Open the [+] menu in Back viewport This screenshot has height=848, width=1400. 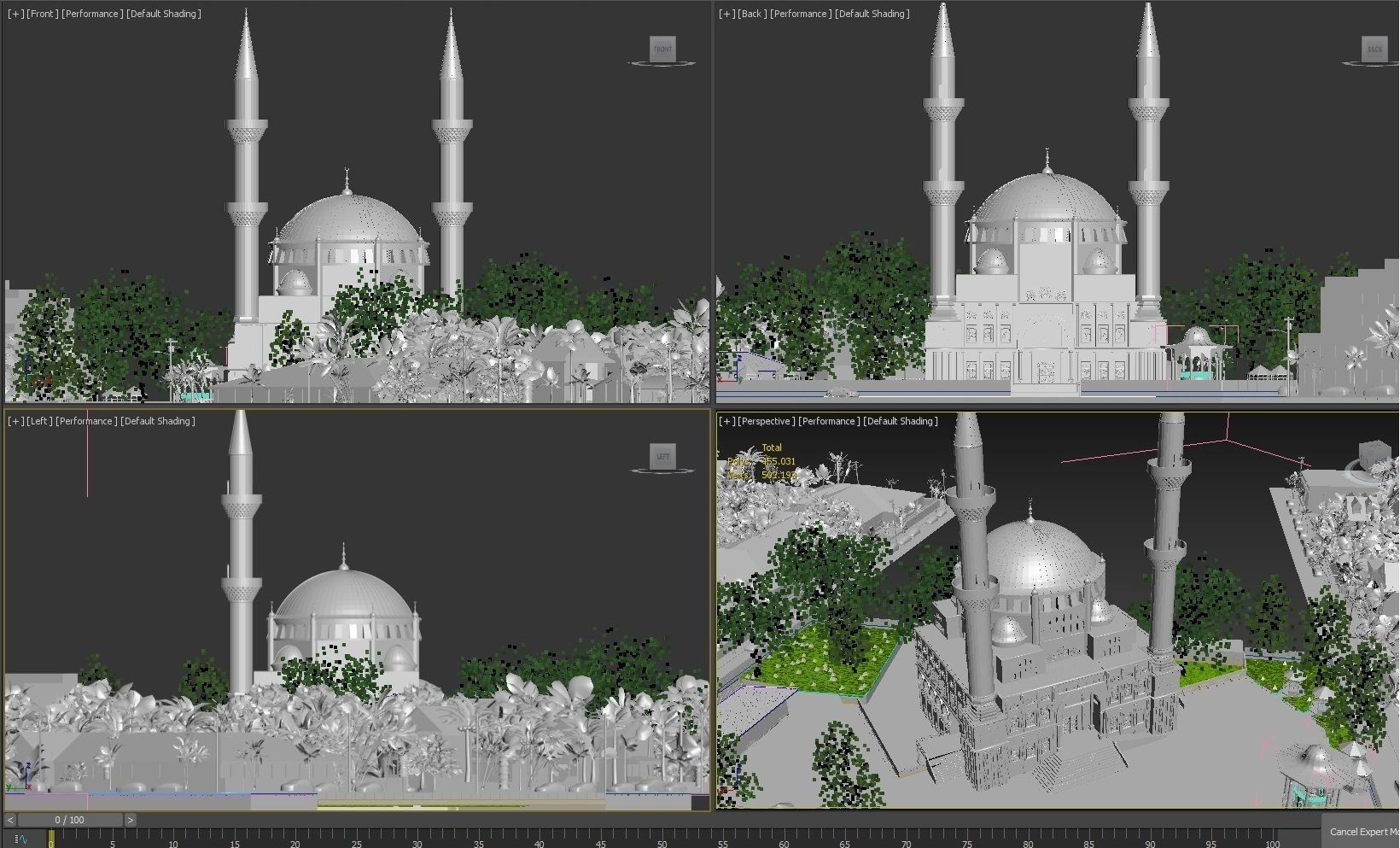tap(727, 14)
